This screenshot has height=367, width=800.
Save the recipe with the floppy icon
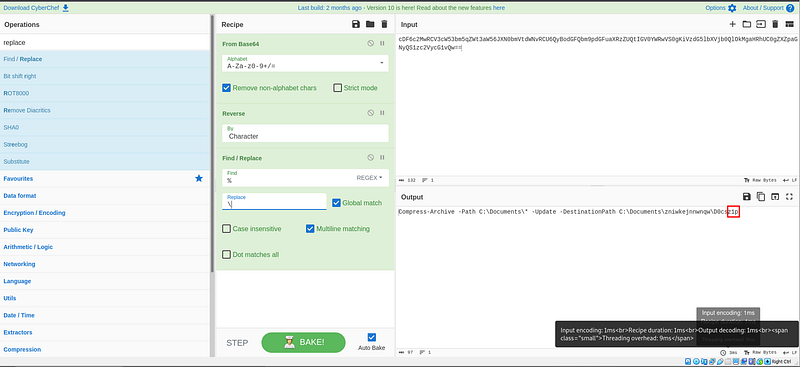(x=356, y=25)
